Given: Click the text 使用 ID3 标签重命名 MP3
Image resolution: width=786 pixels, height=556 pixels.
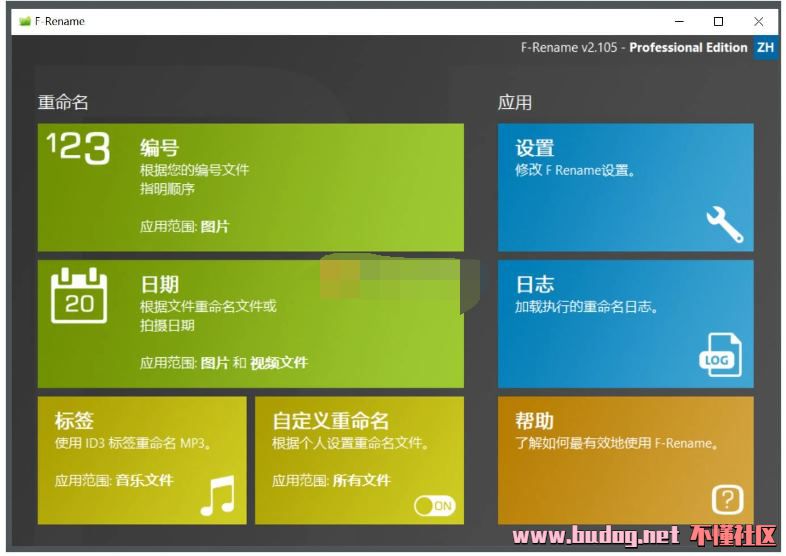Looking at the screenshot, I should pos(132,443).
